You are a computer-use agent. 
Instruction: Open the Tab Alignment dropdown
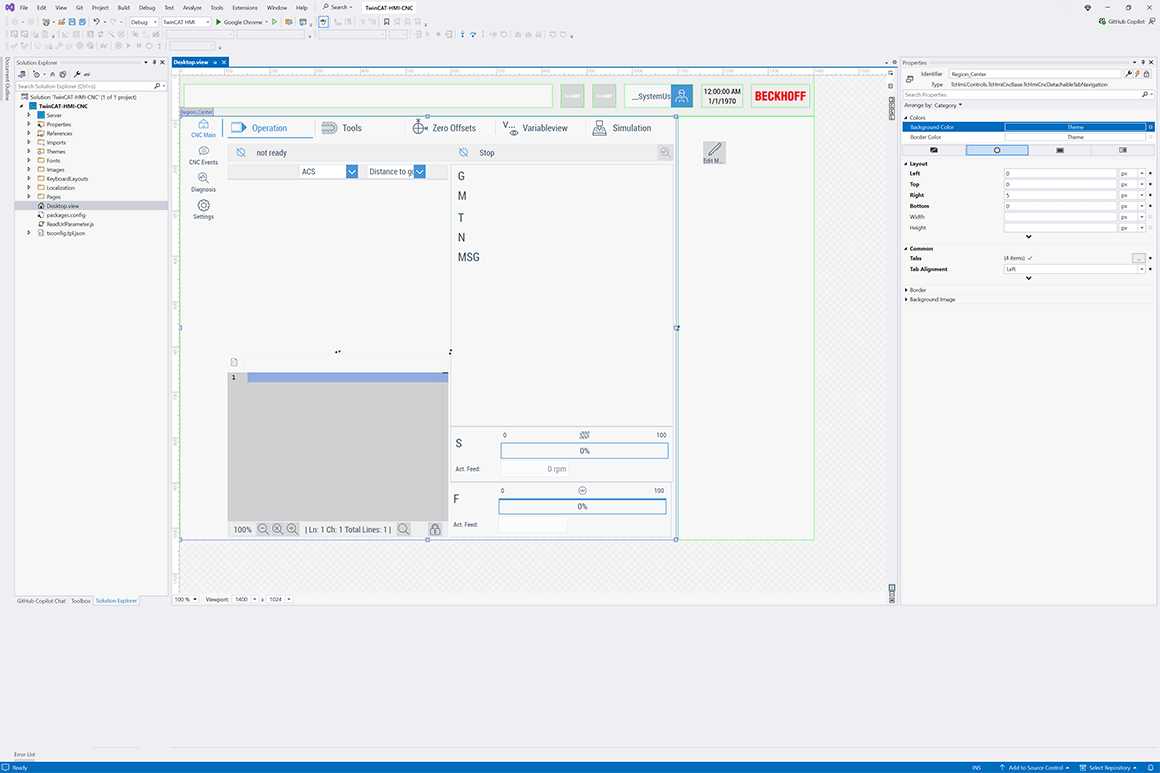click(1142, 269)
